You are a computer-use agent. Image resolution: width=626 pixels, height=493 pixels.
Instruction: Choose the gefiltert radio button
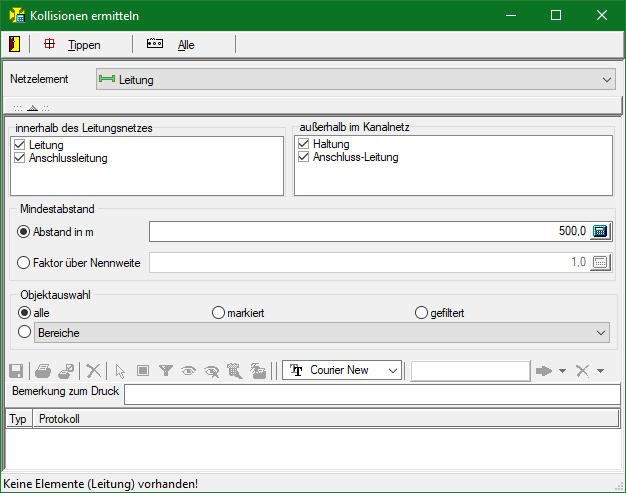421,313
